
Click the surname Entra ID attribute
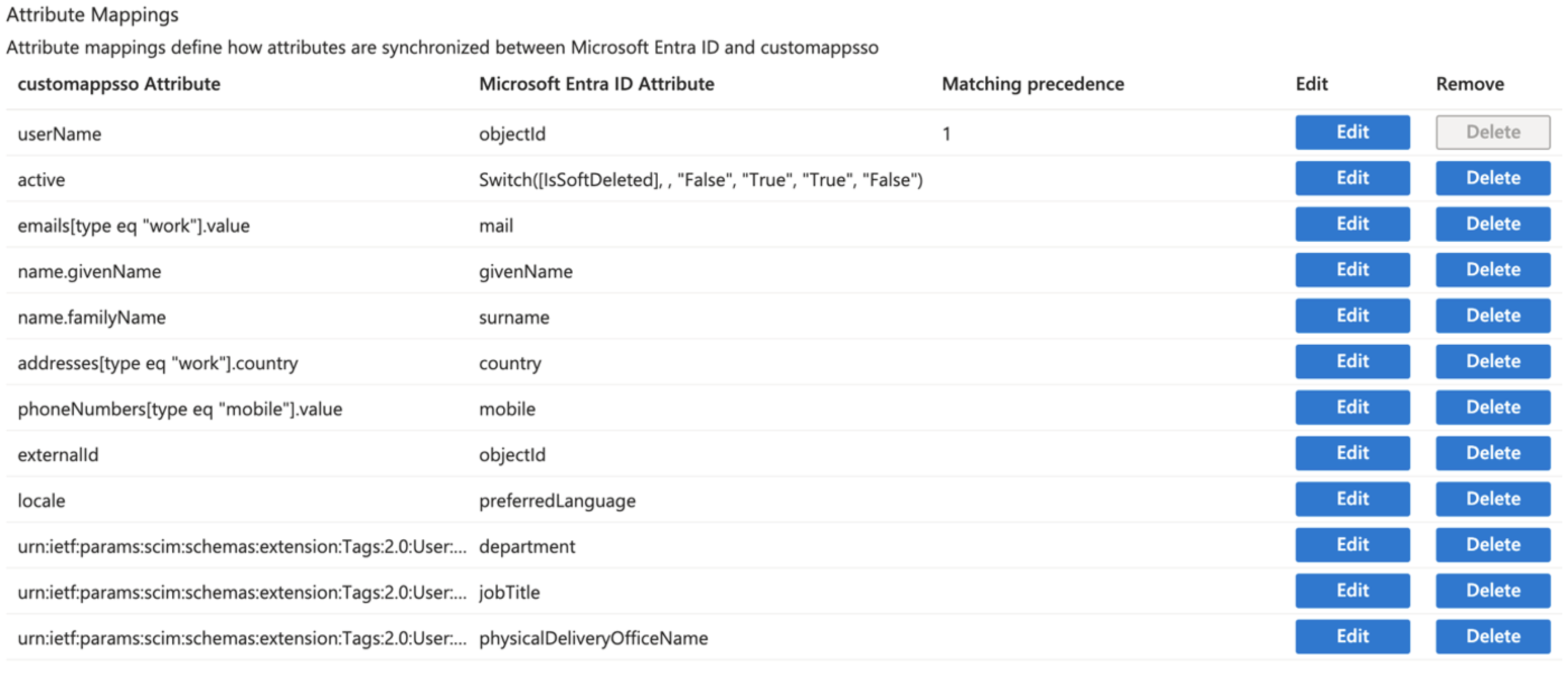(514, 317)
